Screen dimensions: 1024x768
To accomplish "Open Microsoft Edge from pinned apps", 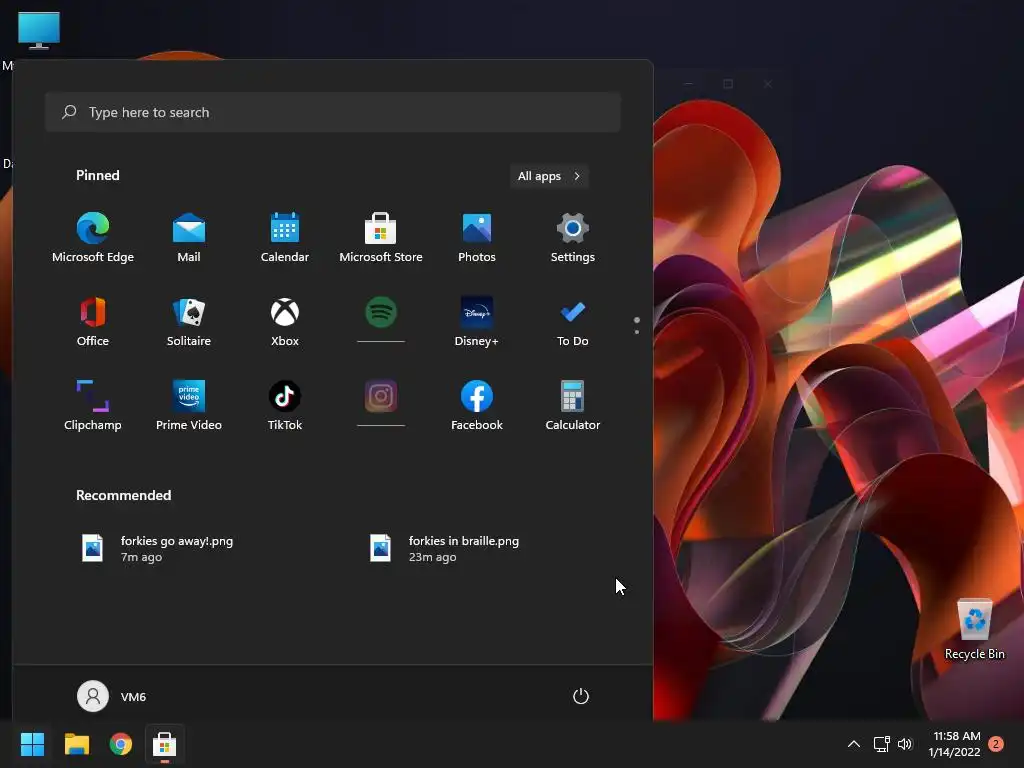I will (93, 236).
